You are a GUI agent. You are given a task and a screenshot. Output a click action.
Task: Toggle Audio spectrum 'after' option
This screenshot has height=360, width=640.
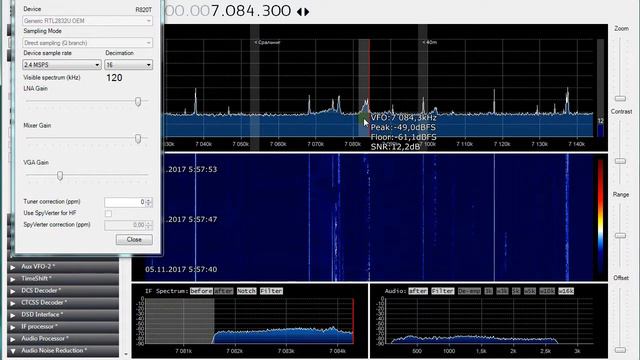[x=418, y=291]
